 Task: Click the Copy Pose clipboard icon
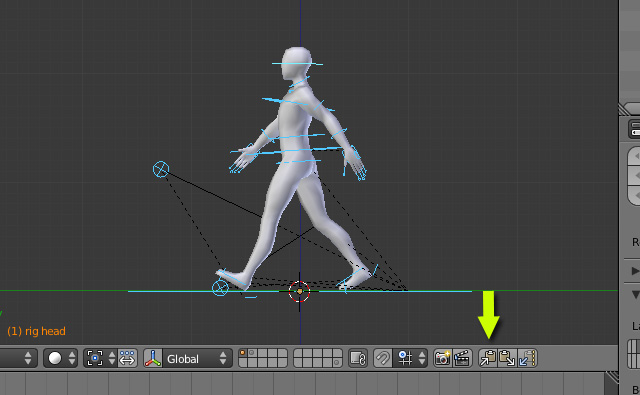click(488, 358)
